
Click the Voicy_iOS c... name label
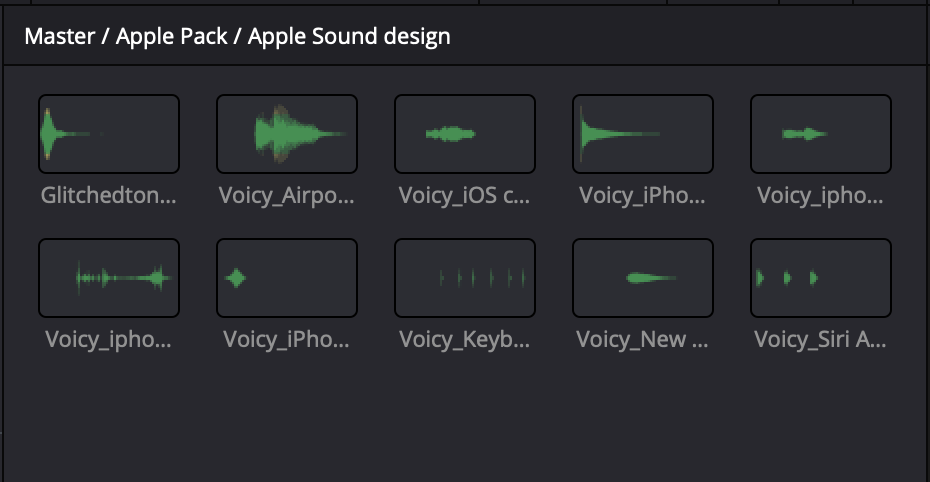(x=465, y=195)
